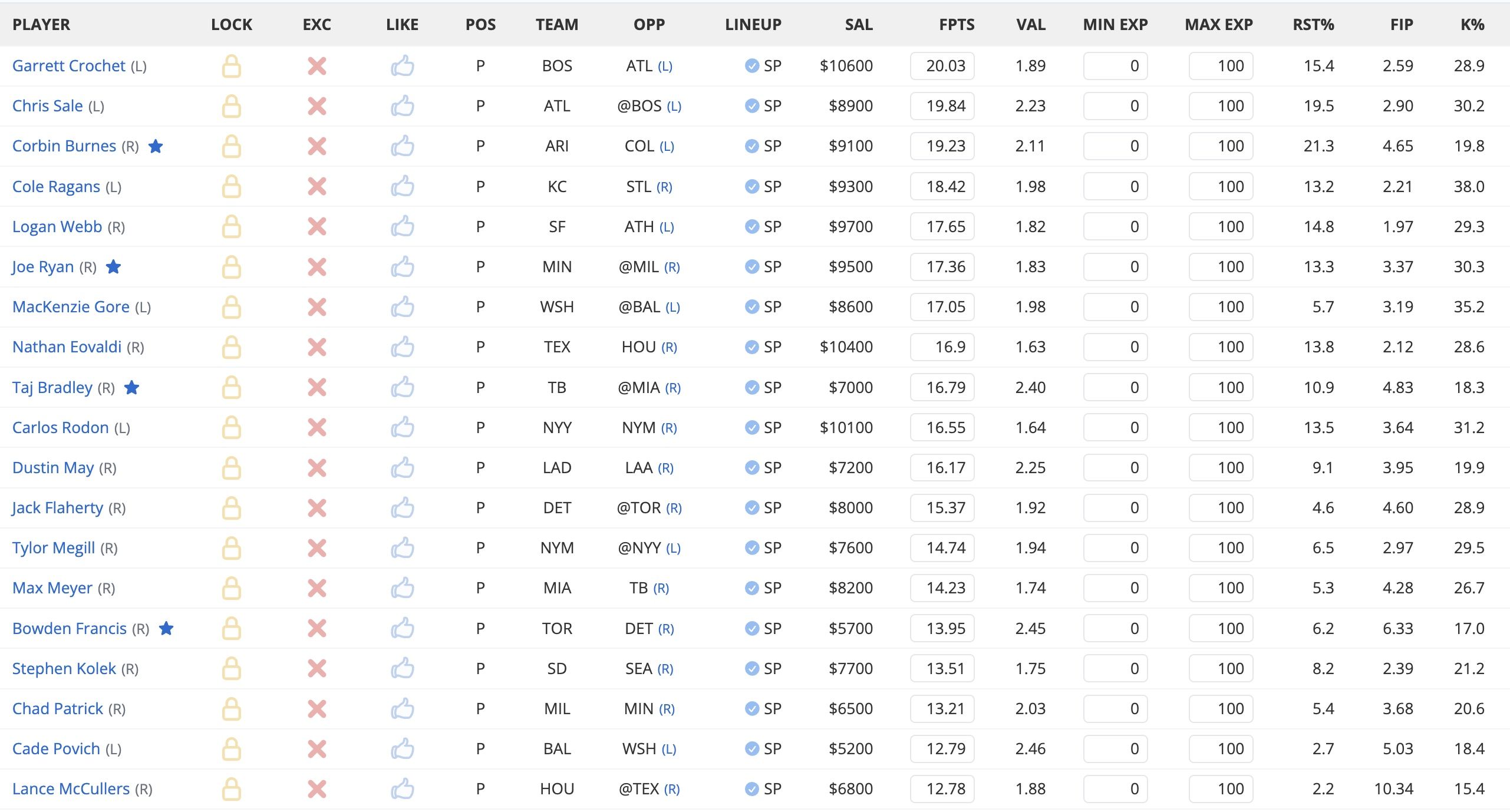Sort by the LINEUP column header
This screenshot has width=1510, height=812.
[753, 25]
